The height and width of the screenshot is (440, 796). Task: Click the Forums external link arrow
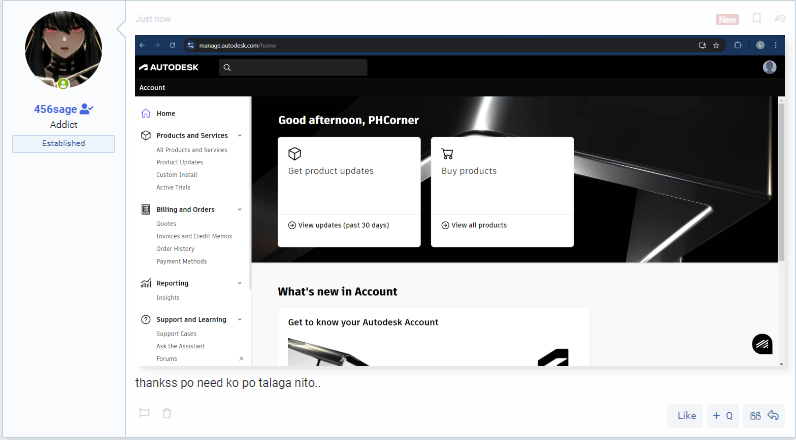(x=241, y=359)
